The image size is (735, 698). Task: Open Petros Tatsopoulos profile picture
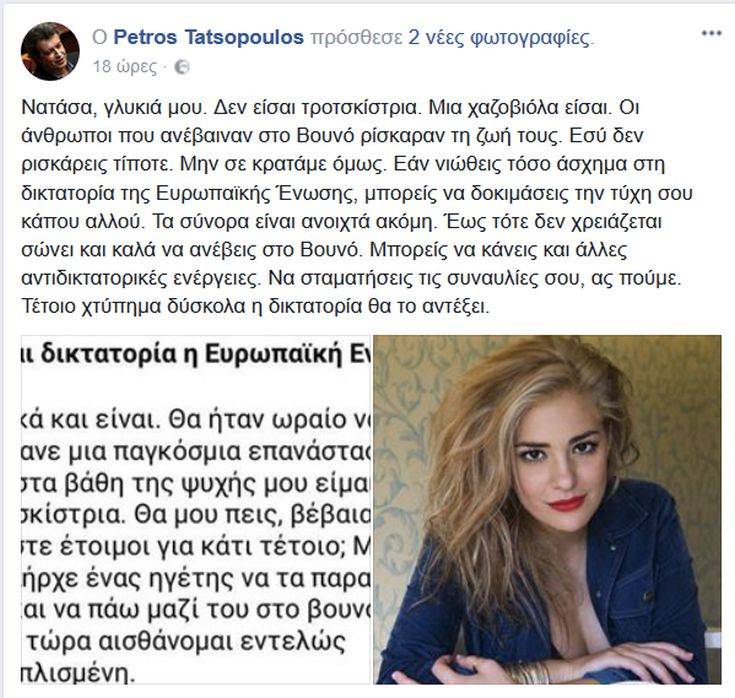50,51
